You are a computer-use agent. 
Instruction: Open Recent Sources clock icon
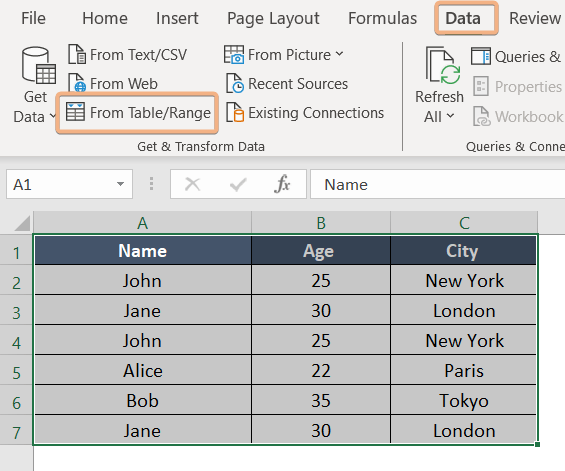tap(235, 83)
